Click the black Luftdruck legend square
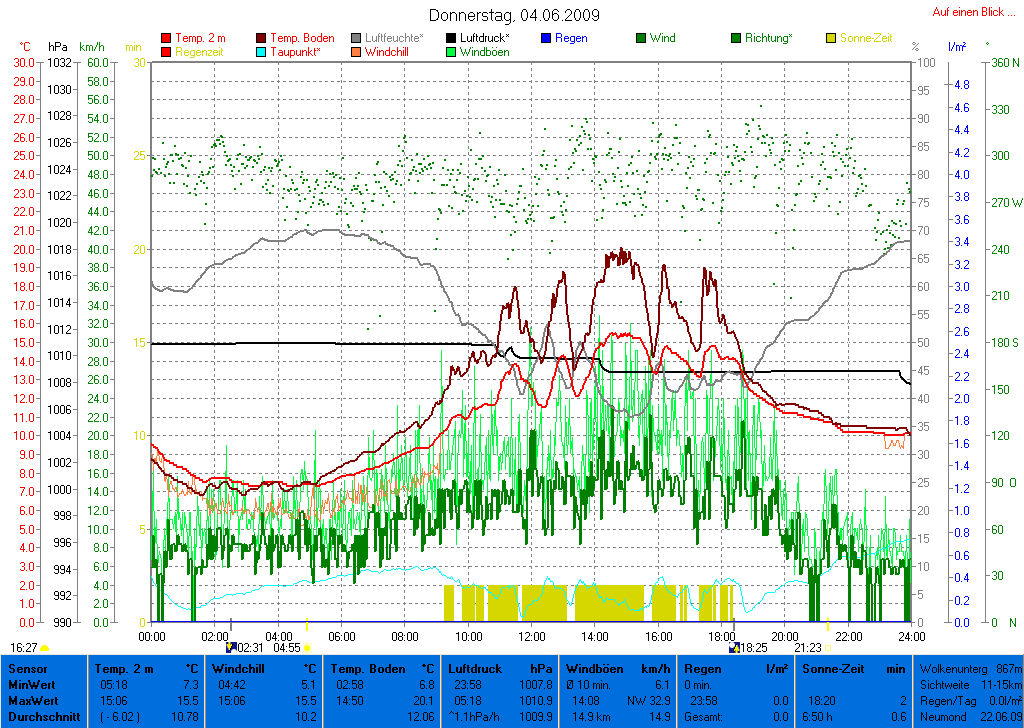This screenshot has width=1024, height=728. 452,38
